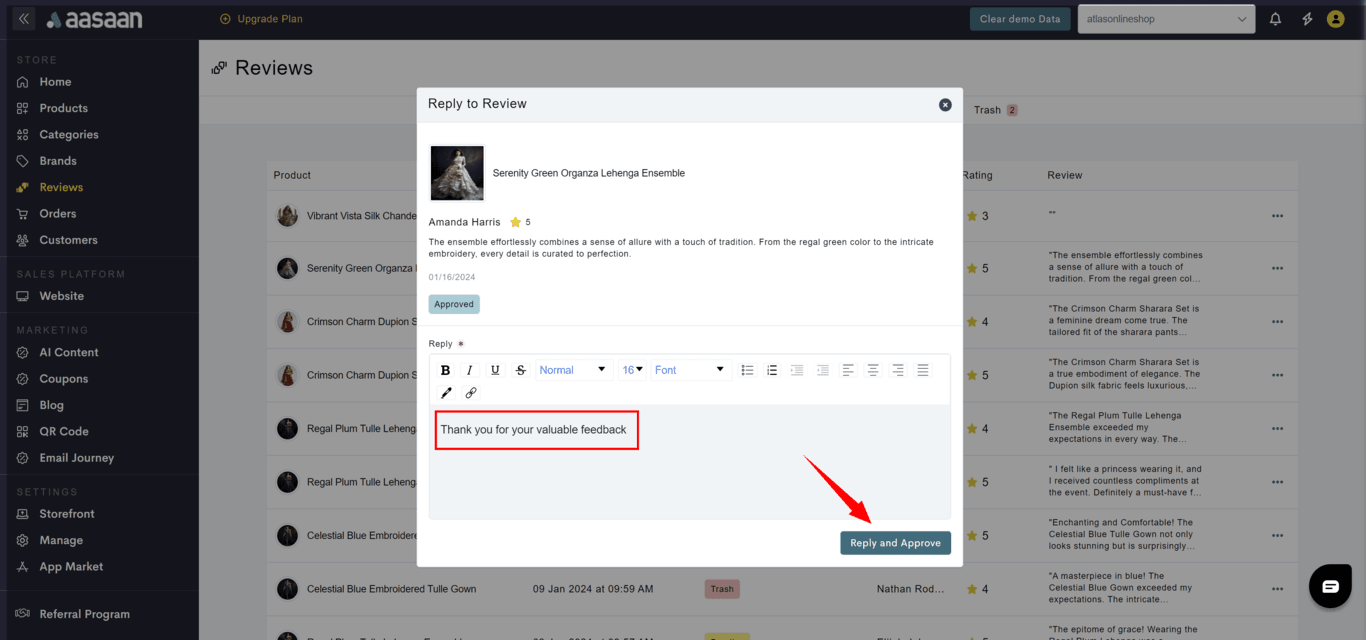Screen dimensions: 1366x640
Task: Toggle italic formatting in reply editor
Action: [x=470, y=370]
